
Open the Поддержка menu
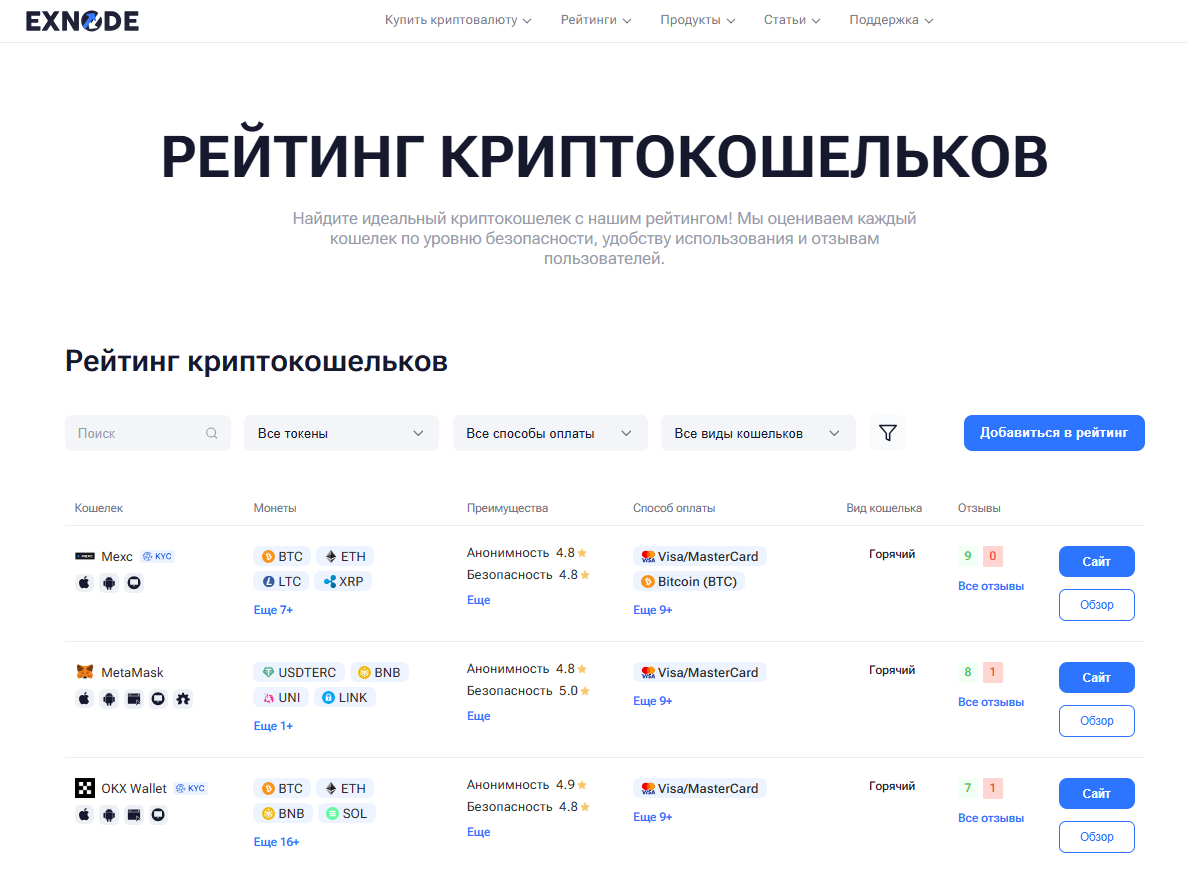pyautogui.click(x=889, y=19)
